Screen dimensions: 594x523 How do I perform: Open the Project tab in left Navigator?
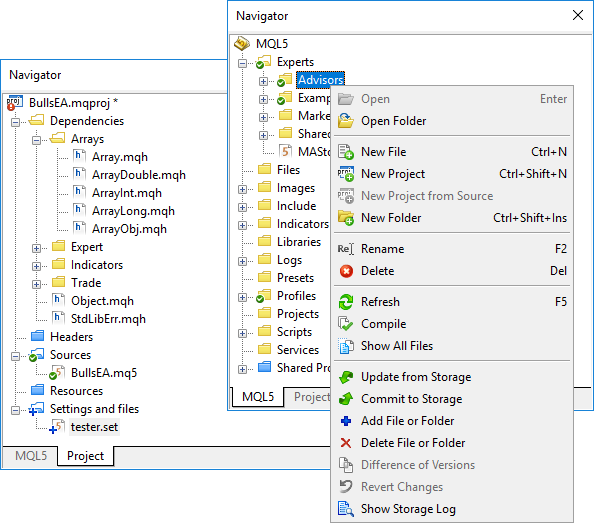pos(85,456)
